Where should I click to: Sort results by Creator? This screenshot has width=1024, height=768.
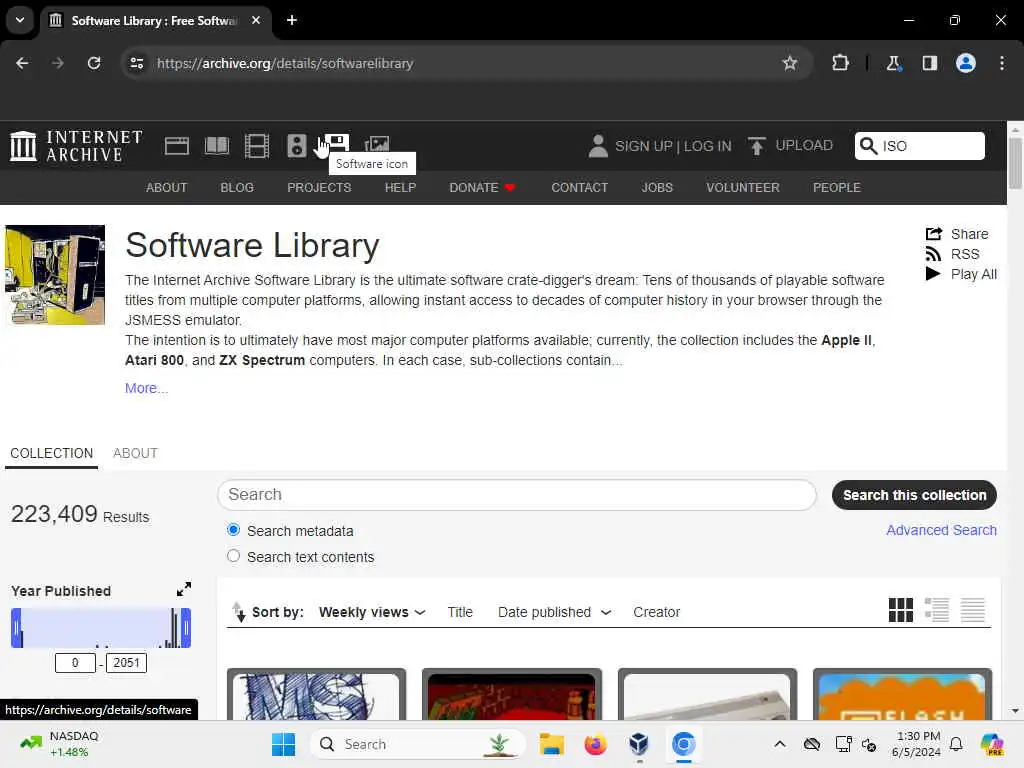click(x=656, y=612)
